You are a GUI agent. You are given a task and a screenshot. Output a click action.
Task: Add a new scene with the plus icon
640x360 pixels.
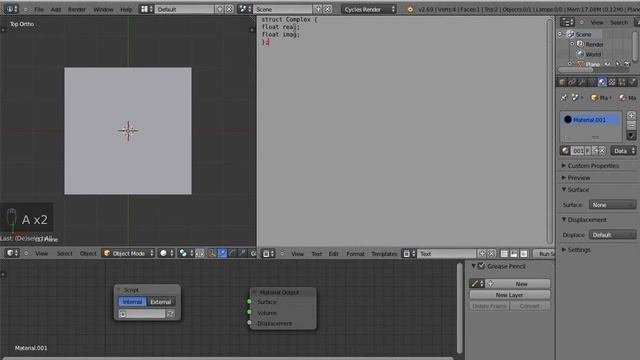(x=318, y=9)
